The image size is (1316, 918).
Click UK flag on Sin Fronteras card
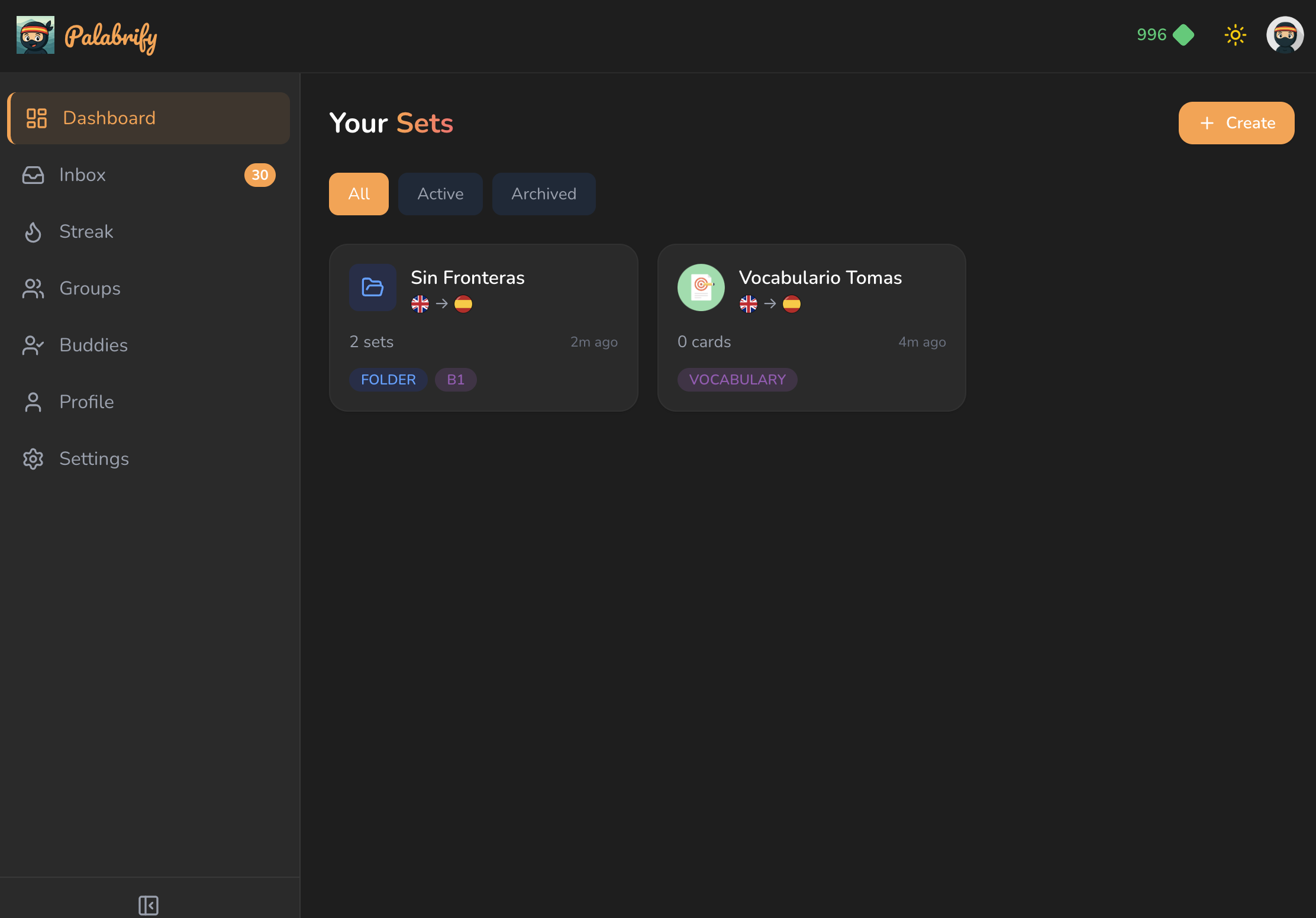pyautogui.click(x=420, y=304)
